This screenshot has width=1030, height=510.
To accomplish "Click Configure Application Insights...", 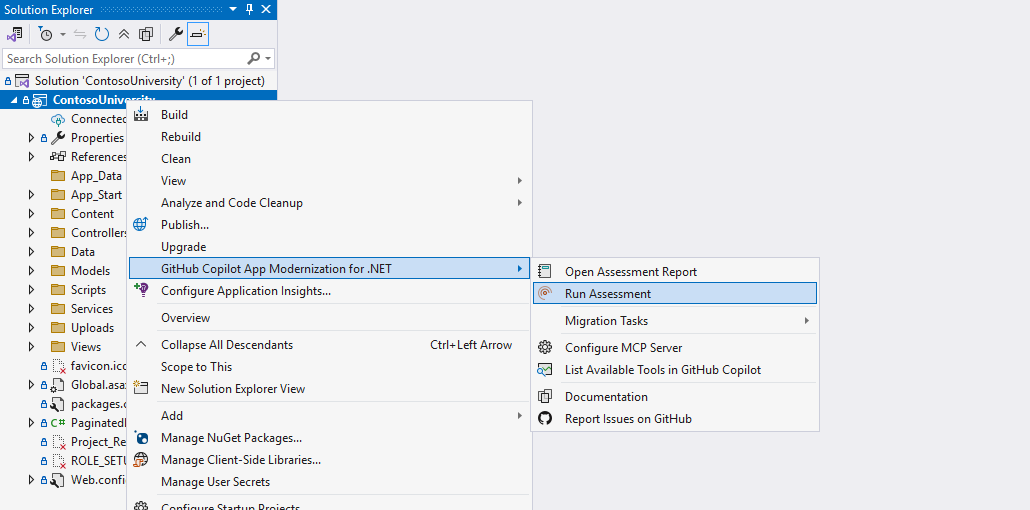I will click(328, 290).
